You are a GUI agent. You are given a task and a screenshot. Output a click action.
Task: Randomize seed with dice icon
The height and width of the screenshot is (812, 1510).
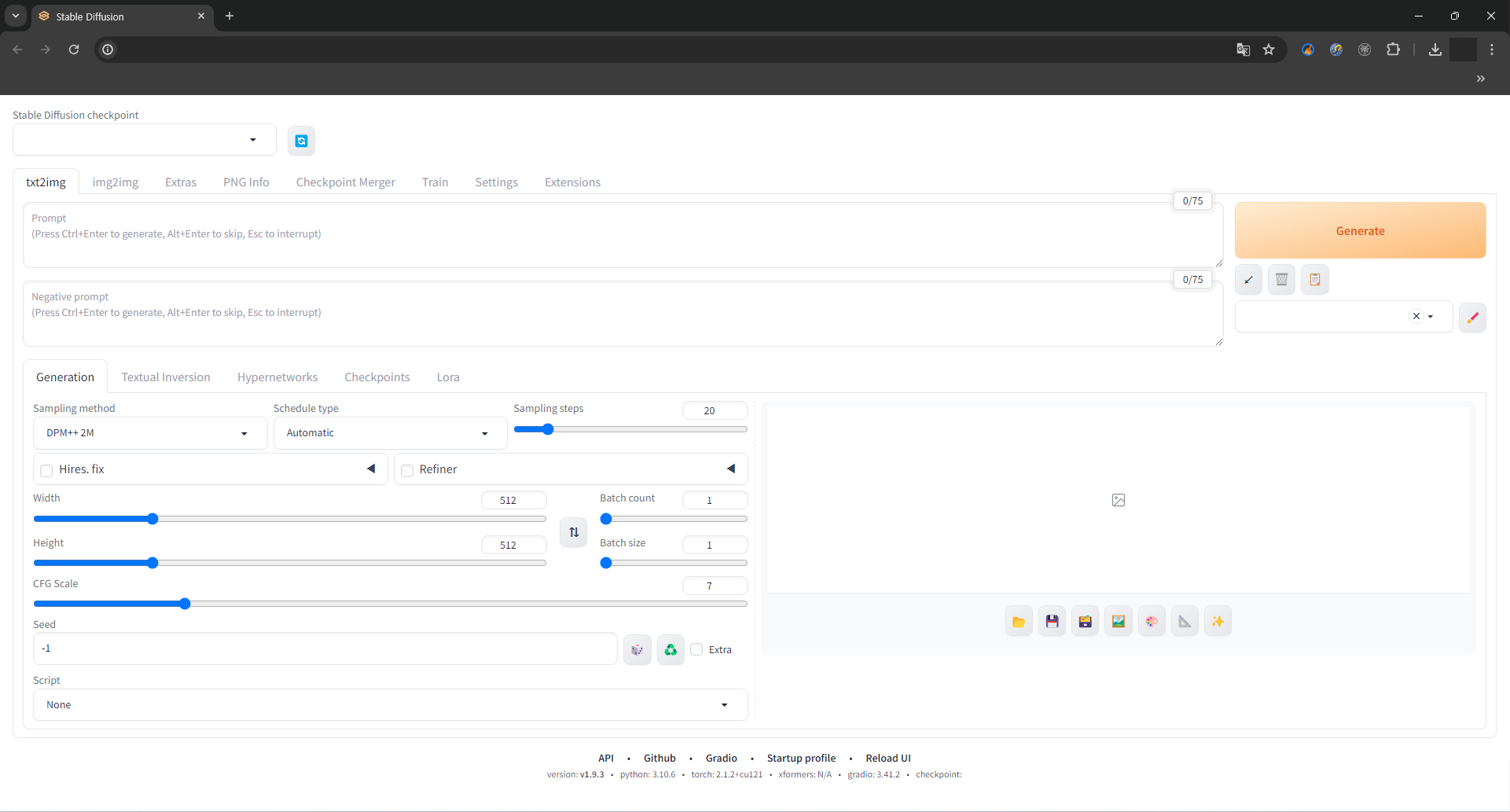click(x=637, y=649)
